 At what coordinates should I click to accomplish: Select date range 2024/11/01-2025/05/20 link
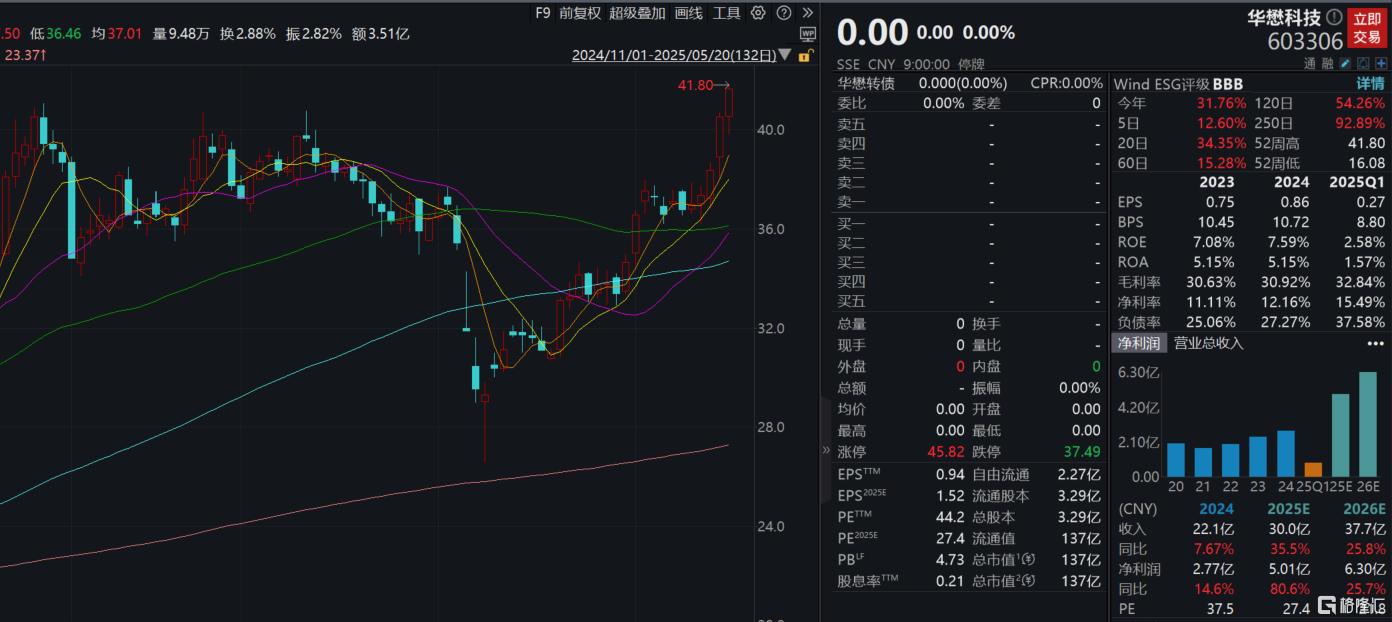click(x=673, y=56)
